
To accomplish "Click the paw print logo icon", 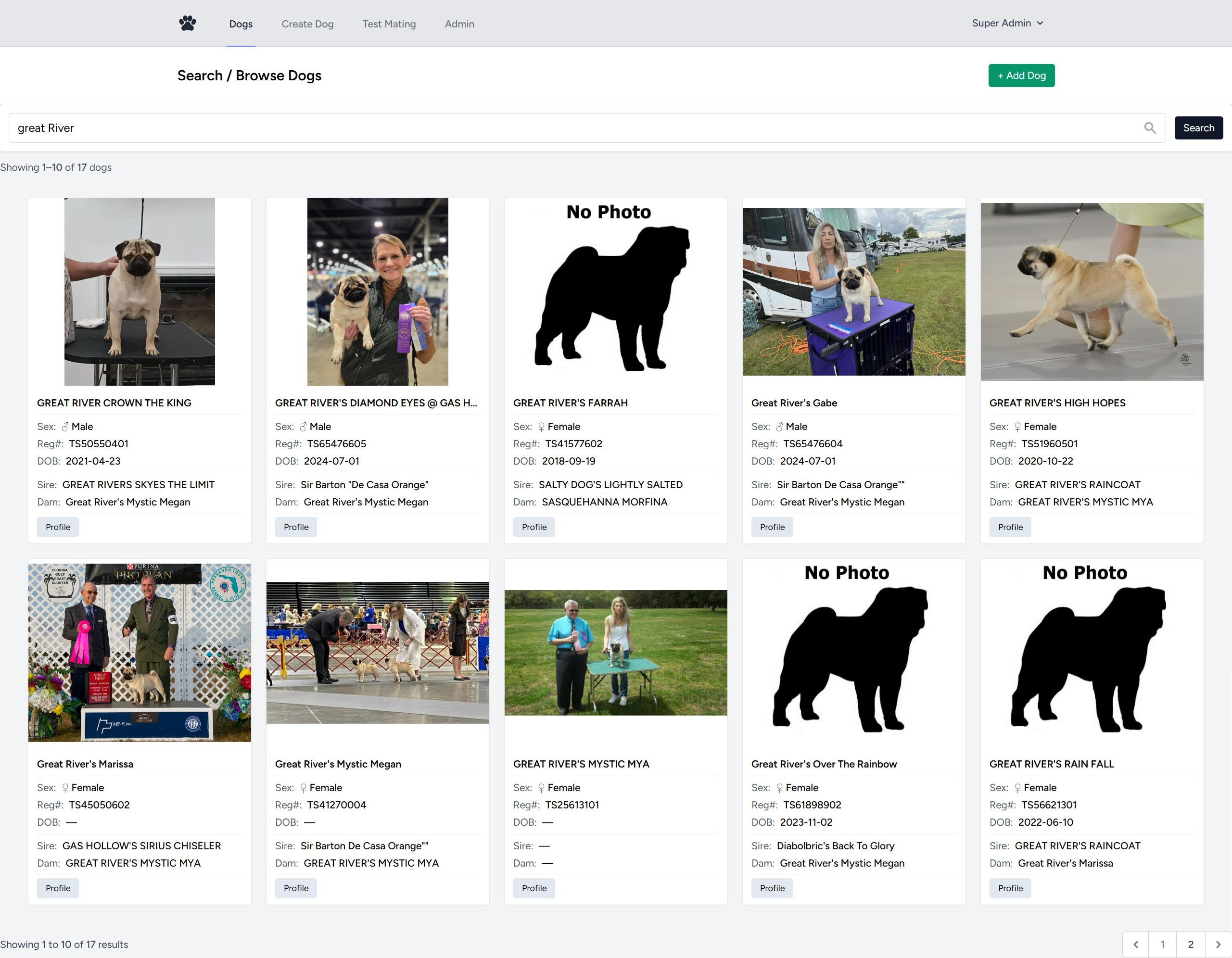I will tap(187, 23).
